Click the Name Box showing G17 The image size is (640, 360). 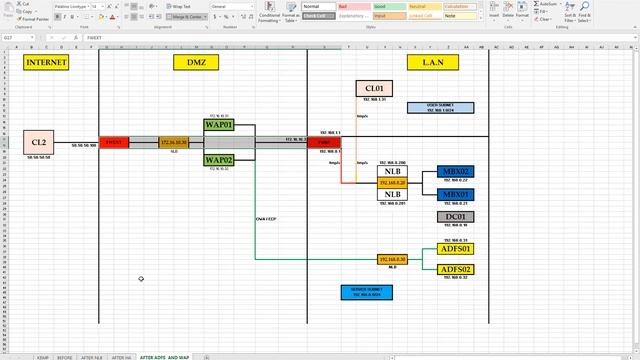18,38
